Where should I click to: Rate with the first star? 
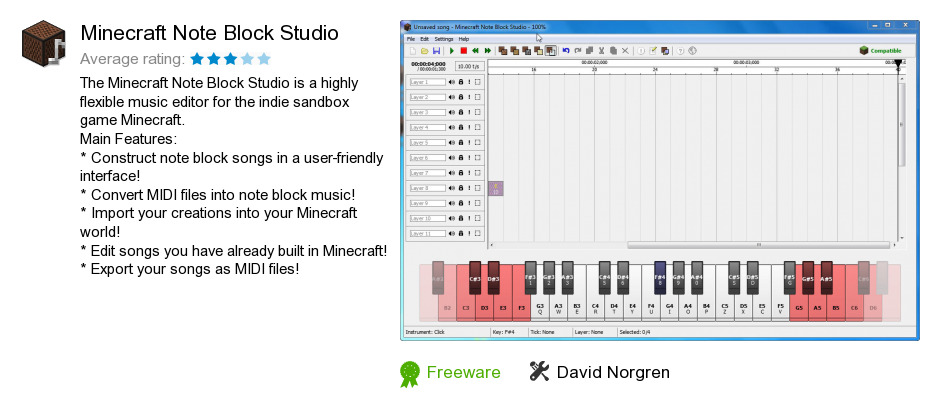coord(197,59)
